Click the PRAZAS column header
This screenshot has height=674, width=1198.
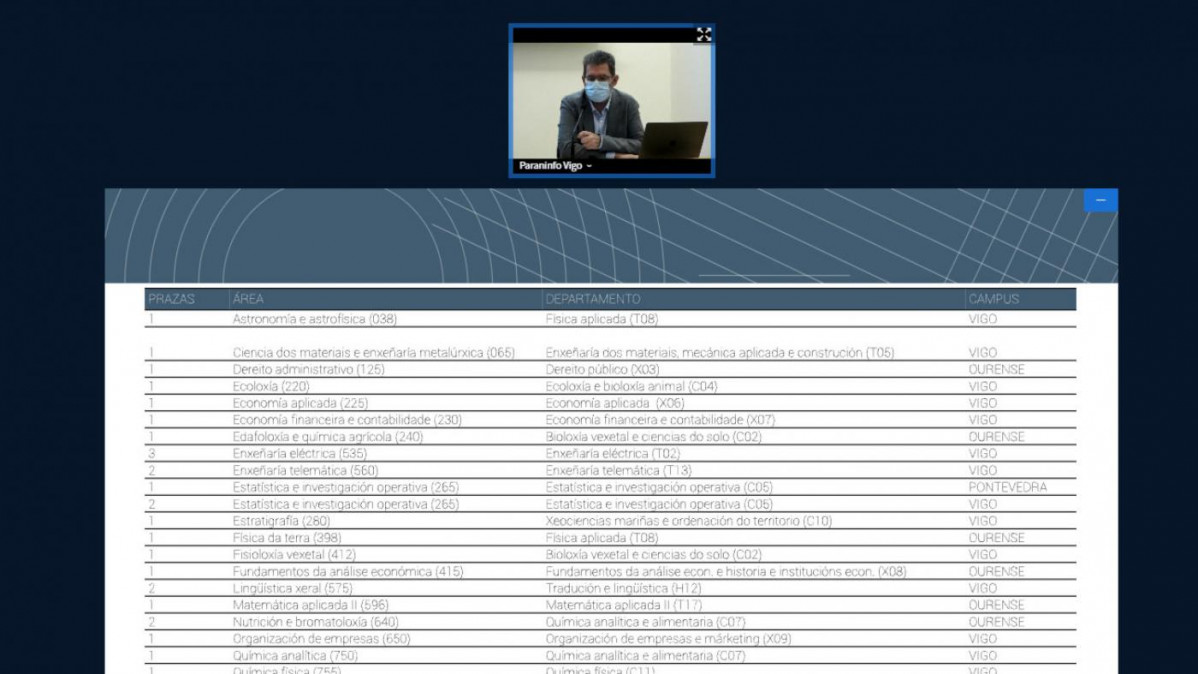tap(172, 299)
